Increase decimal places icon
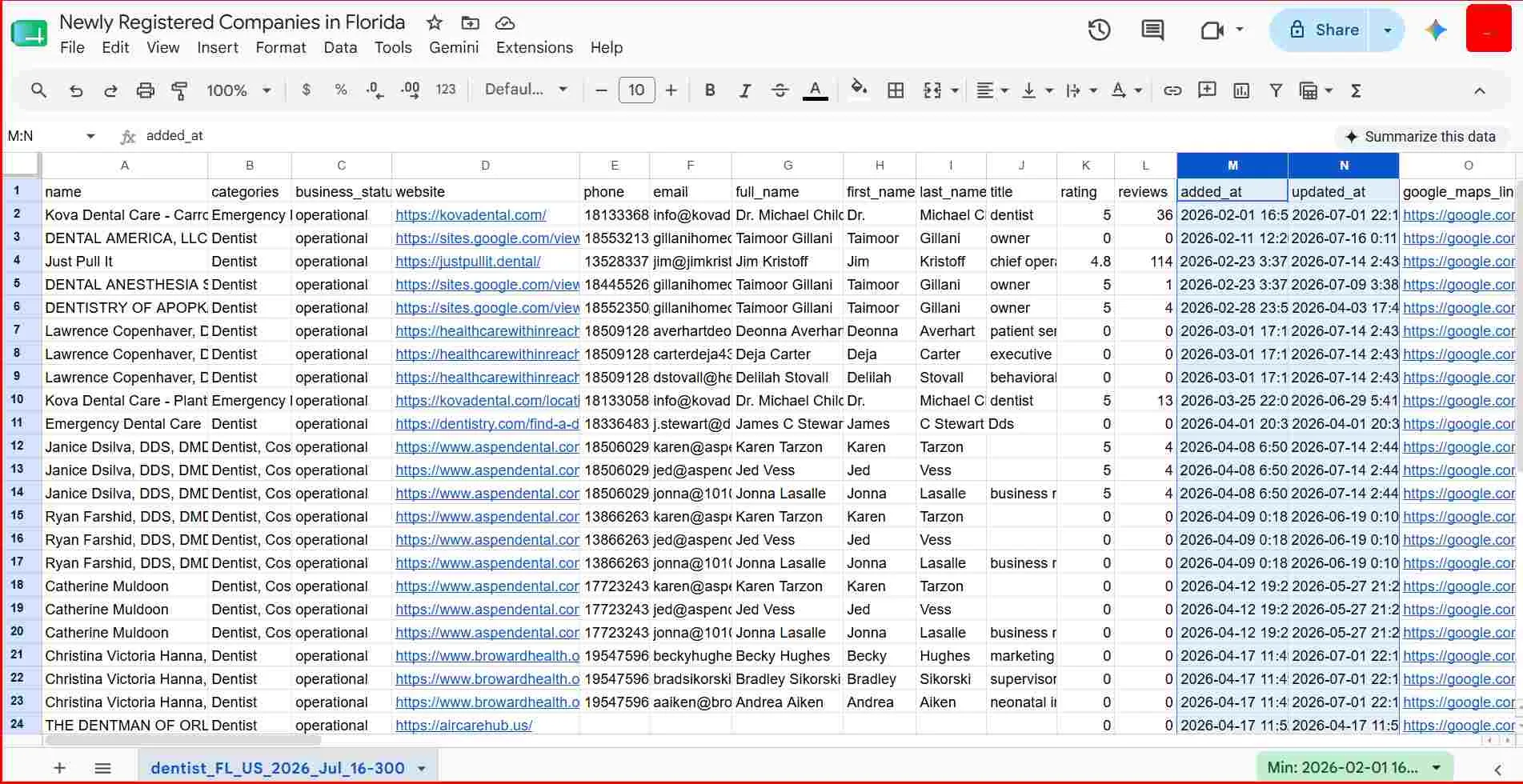The height and width of the screenshot is (784, 1523). click(x=410, y=90)
